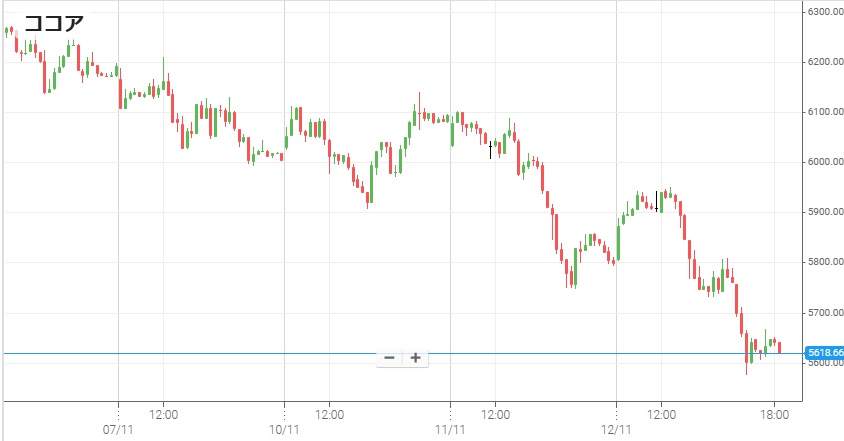The width and height of the screenshot is (844, 441).
Task: Click the plus zoom in button
Action: pos(415,358)
